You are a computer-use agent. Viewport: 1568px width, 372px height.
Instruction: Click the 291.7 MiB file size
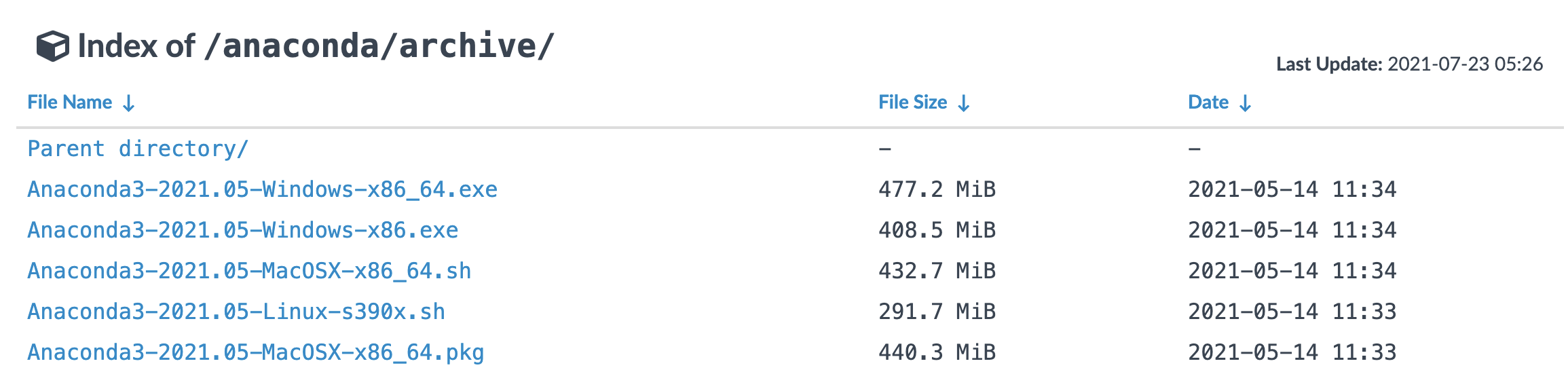[937, 312]
